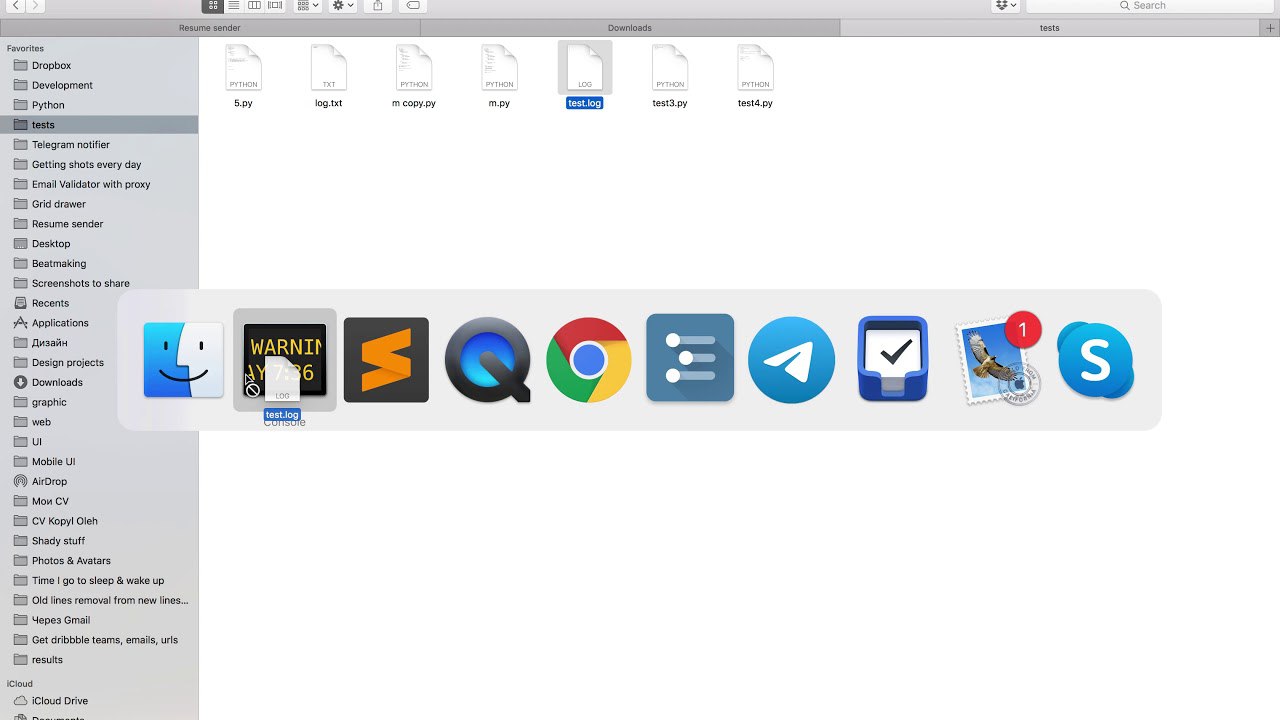The width and height of the screenshot is (1280, 720).
Task: Switch to Skype in the app switcher
Action: coord(1096,360)
